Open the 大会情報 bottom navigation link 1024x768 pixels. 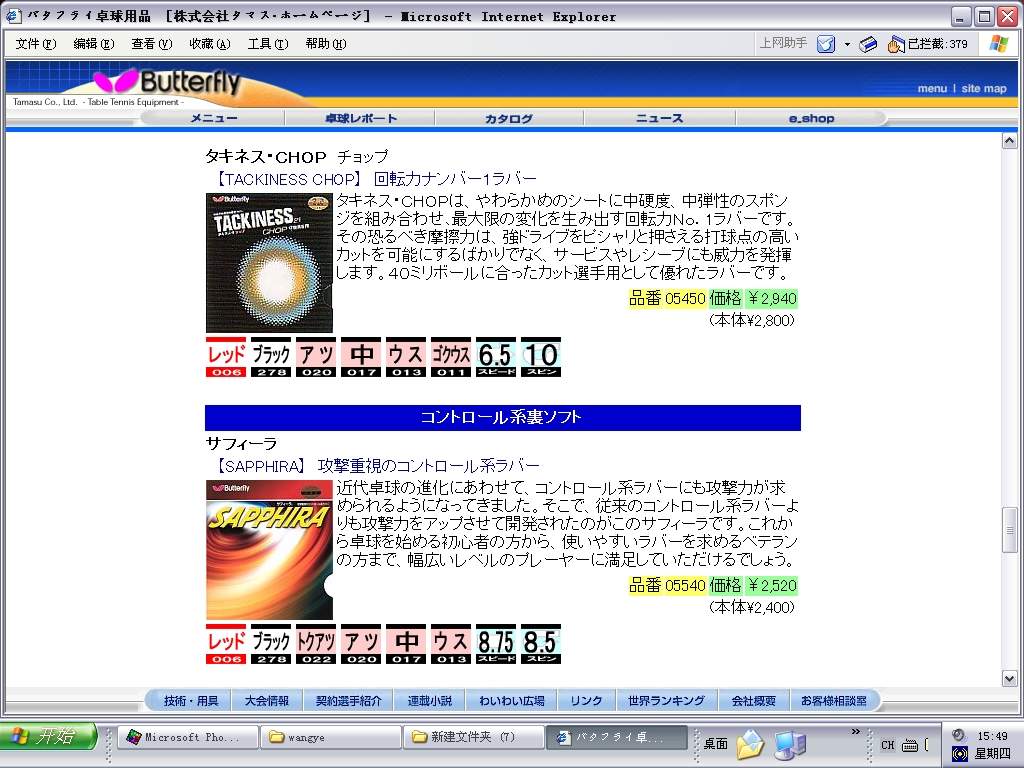click(266, 701)
